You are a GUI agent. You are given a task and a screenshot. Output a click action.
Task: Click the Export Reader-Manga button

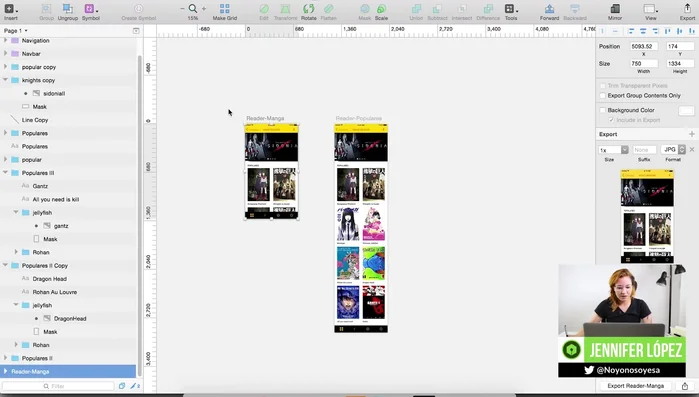[x=636, y=386]
